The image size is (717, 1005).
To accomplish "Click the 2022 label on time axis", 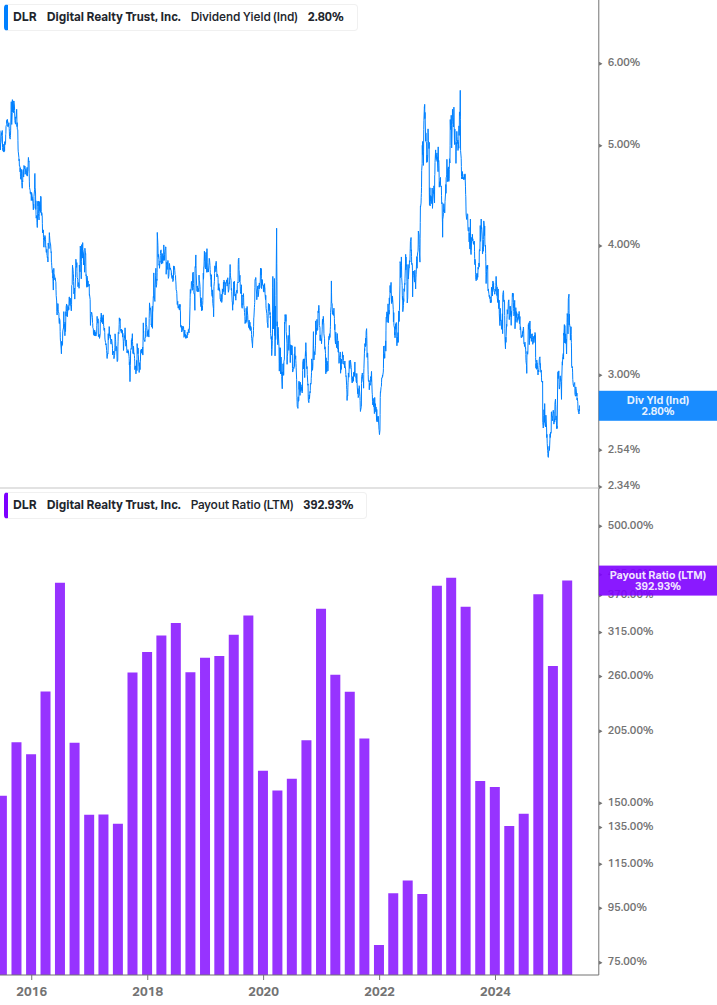I will (379, 992).
